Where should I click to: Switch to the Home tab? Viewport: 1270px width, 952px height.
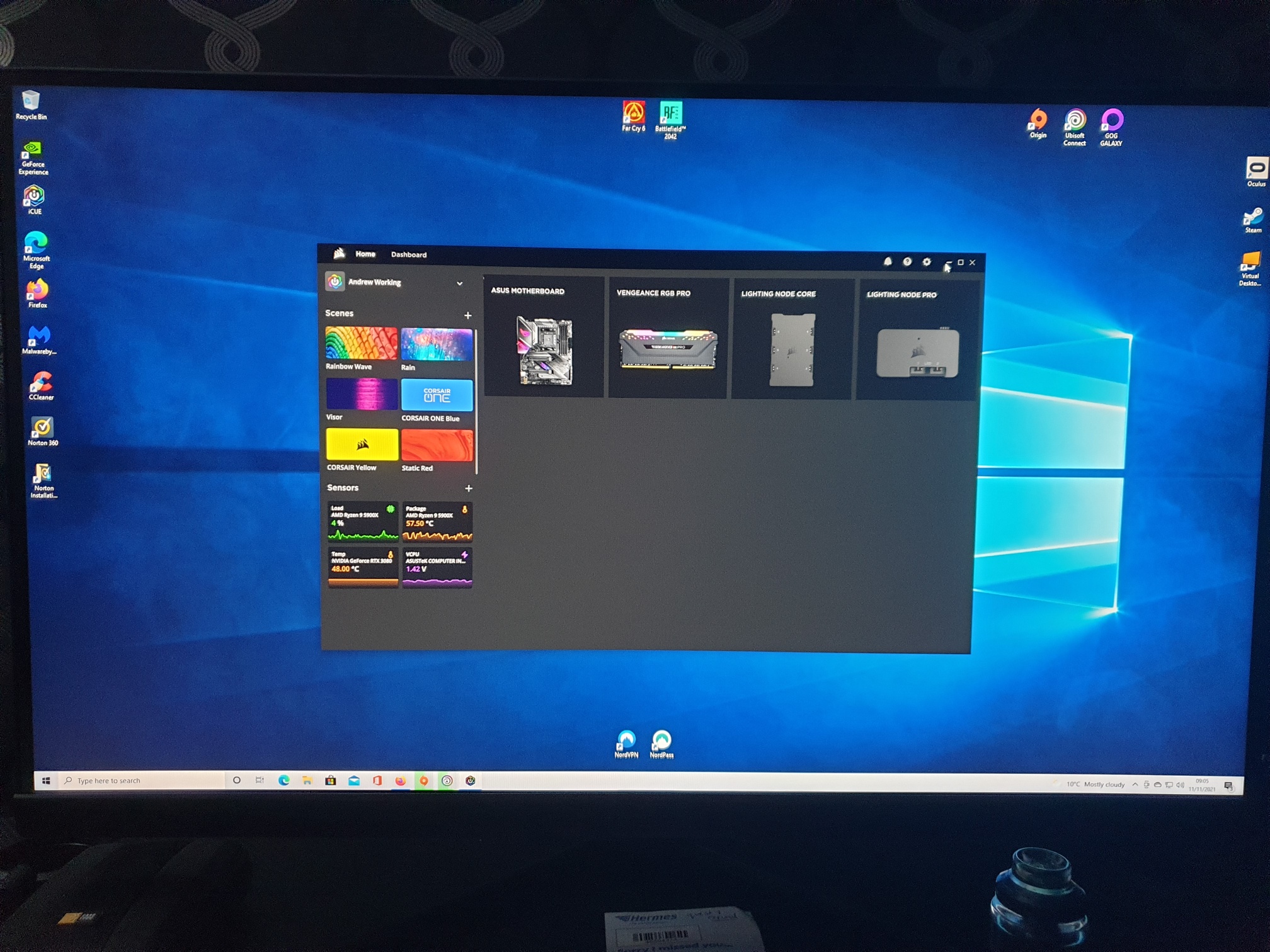[365, 254]
